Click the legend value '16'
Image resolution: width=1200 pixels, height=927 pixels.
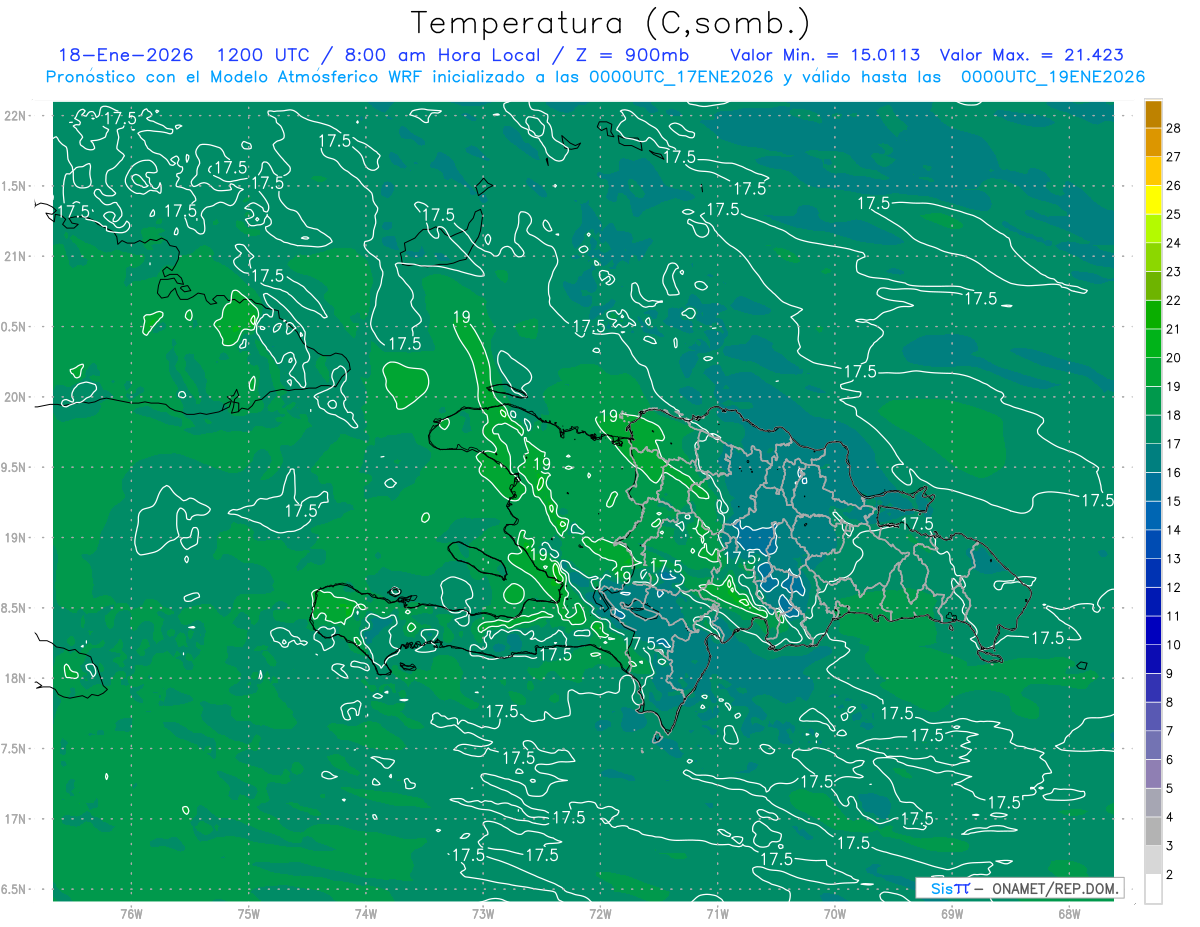[x=1174, y=472]
